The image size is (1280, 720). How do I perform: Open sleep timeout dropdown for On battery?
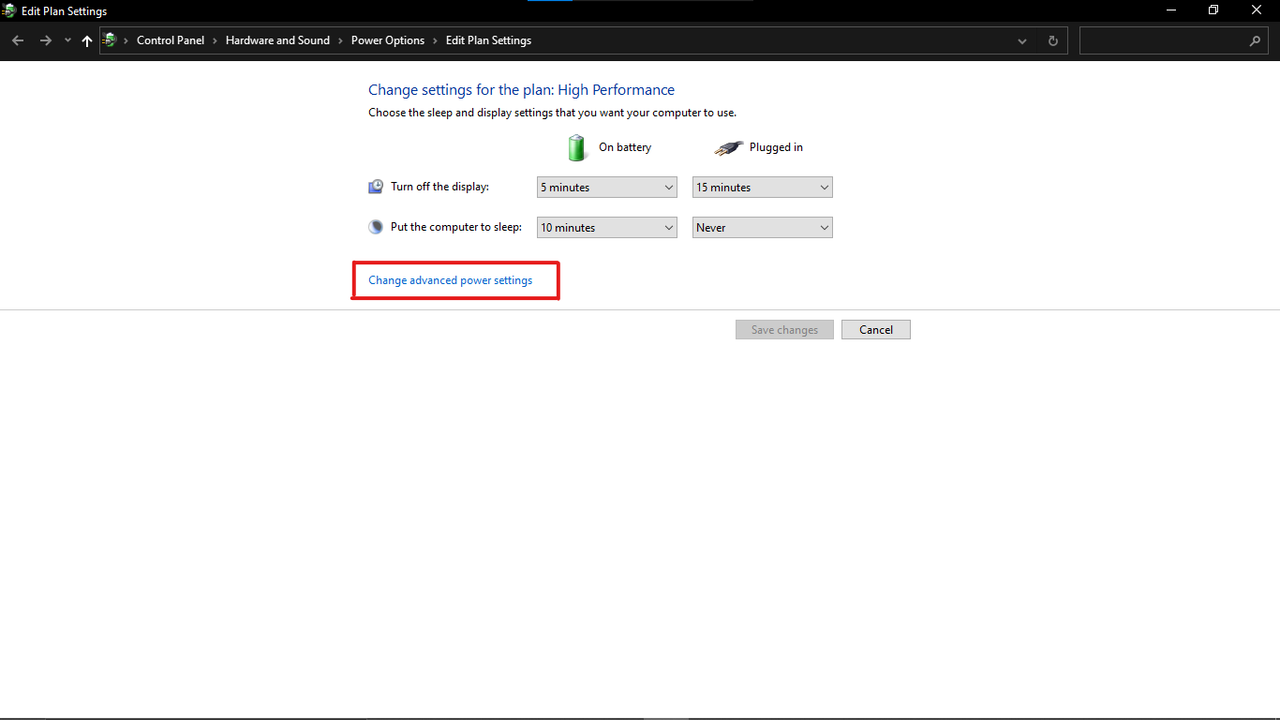coord(607,227)
